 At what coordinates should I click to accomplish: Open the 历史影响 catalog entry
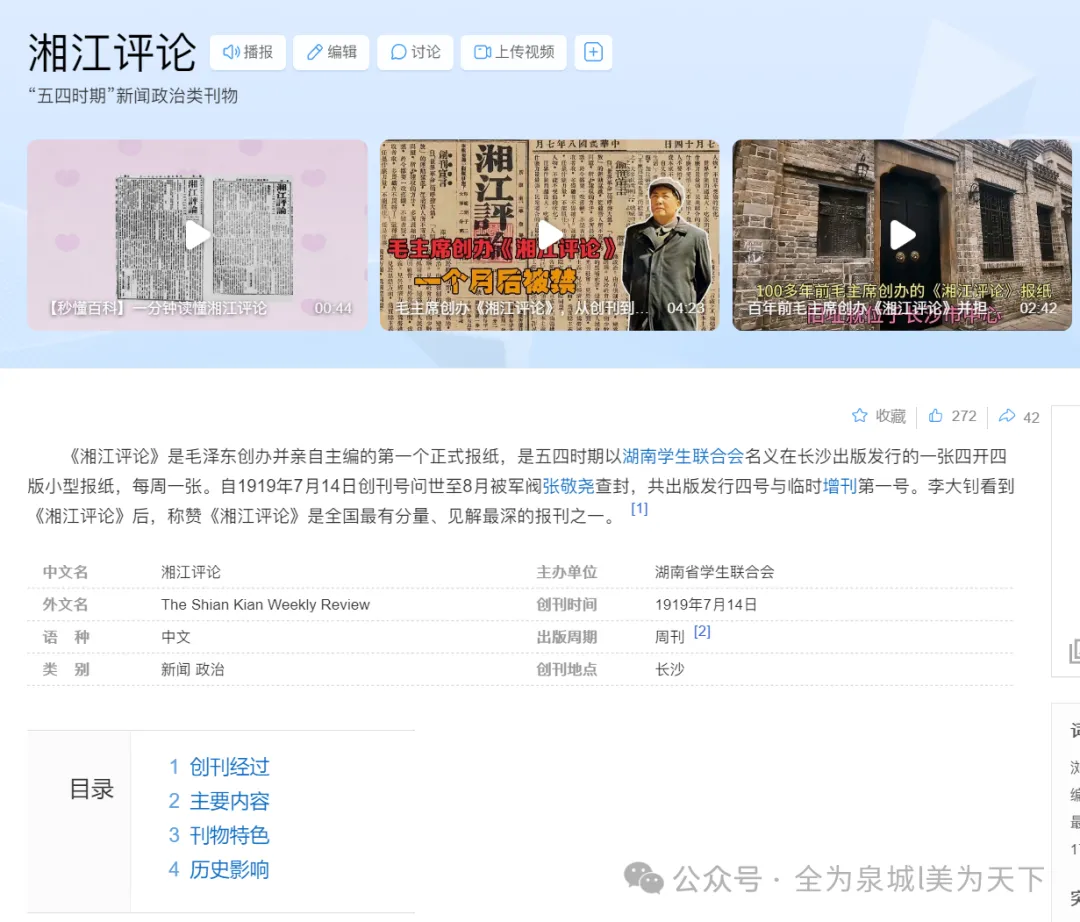point(230,869)
